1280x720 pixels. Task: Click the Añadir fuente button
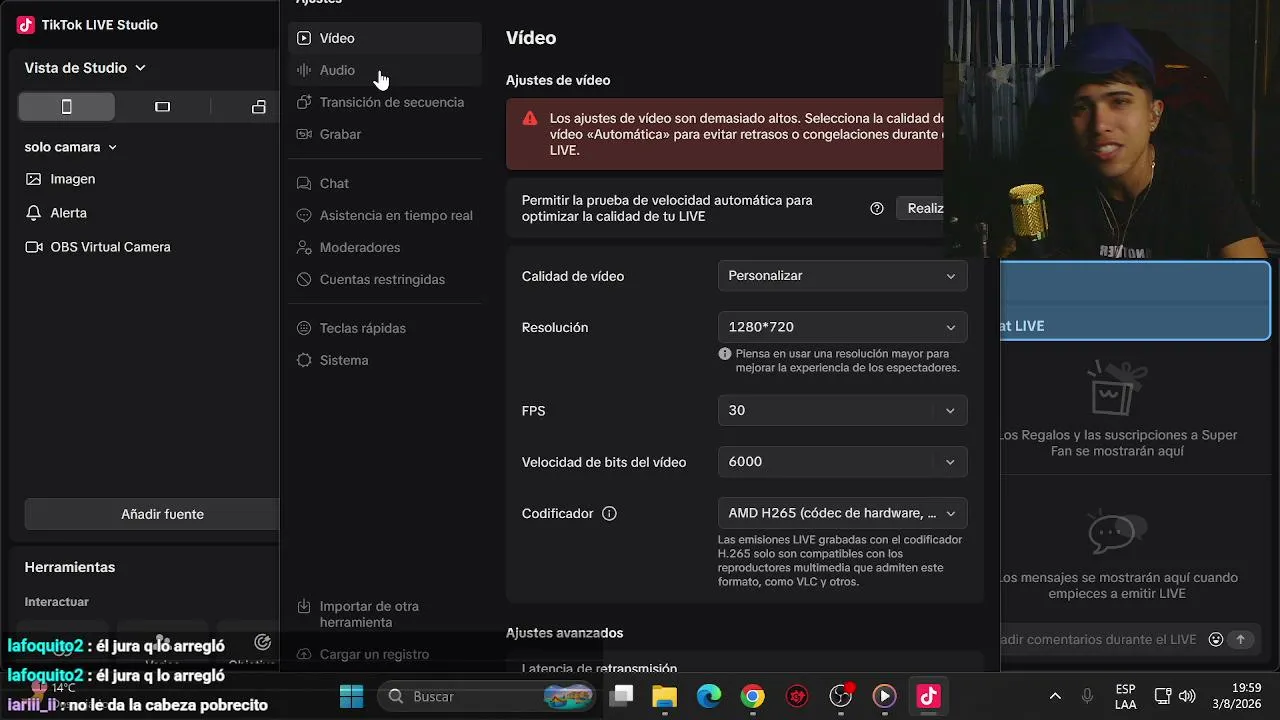tap(152, 514)
